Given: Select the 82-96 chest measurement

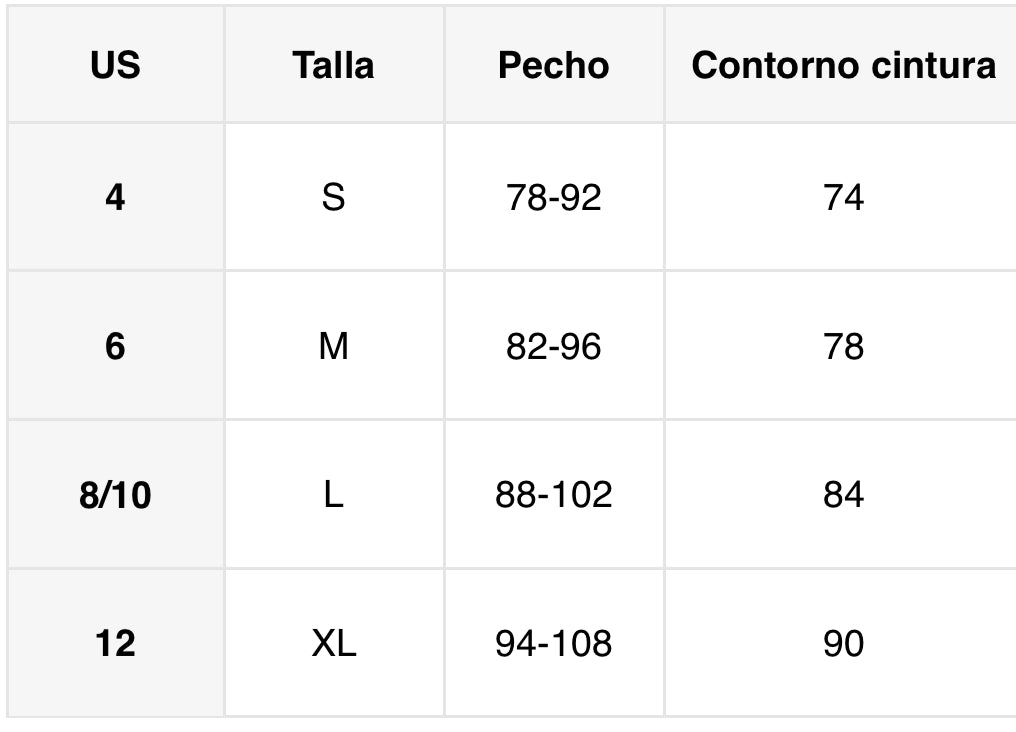Looking at the screenshot, I should coord(553,346).
